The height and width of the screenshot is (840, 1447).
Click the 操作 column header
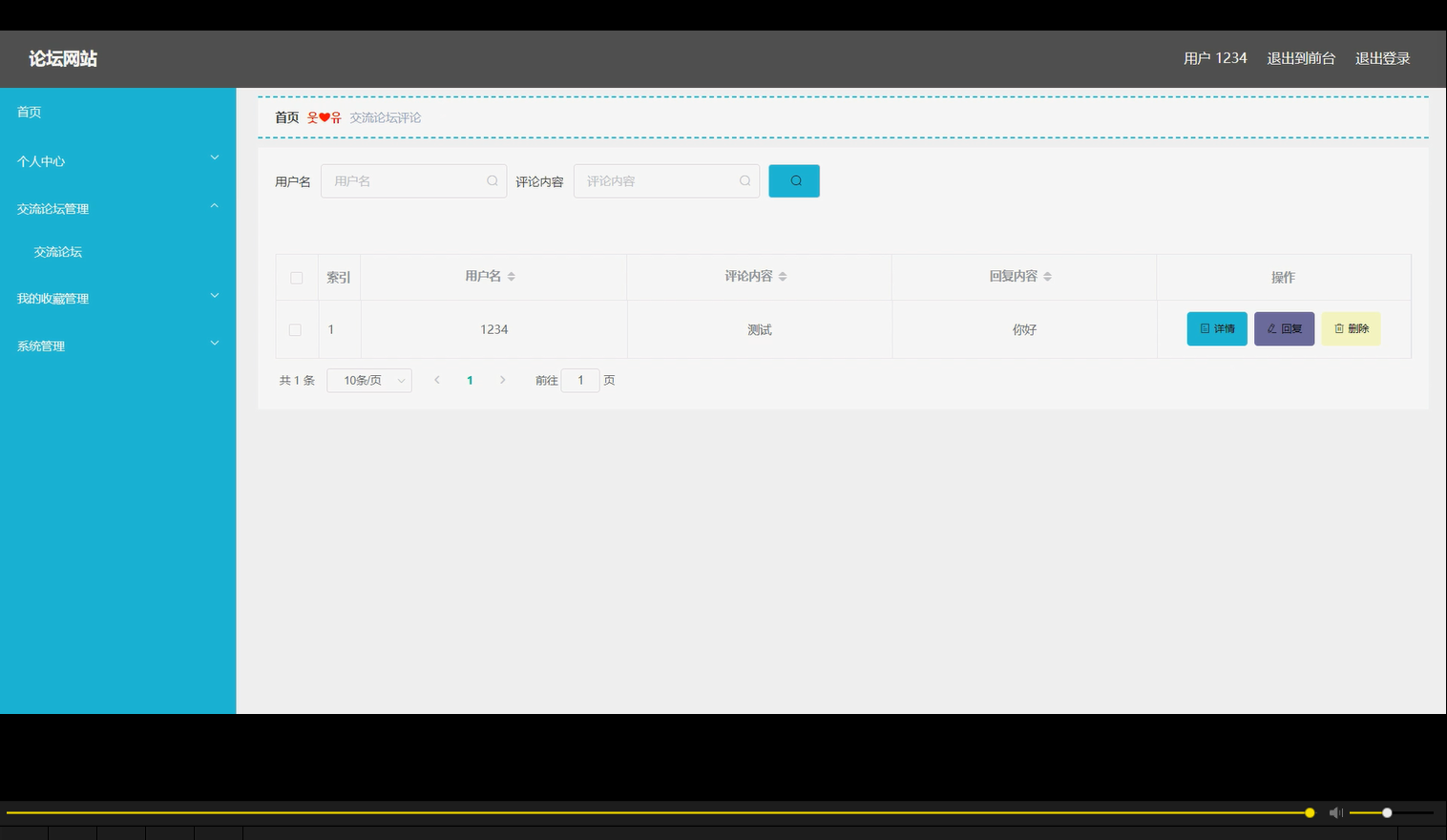1283,277
